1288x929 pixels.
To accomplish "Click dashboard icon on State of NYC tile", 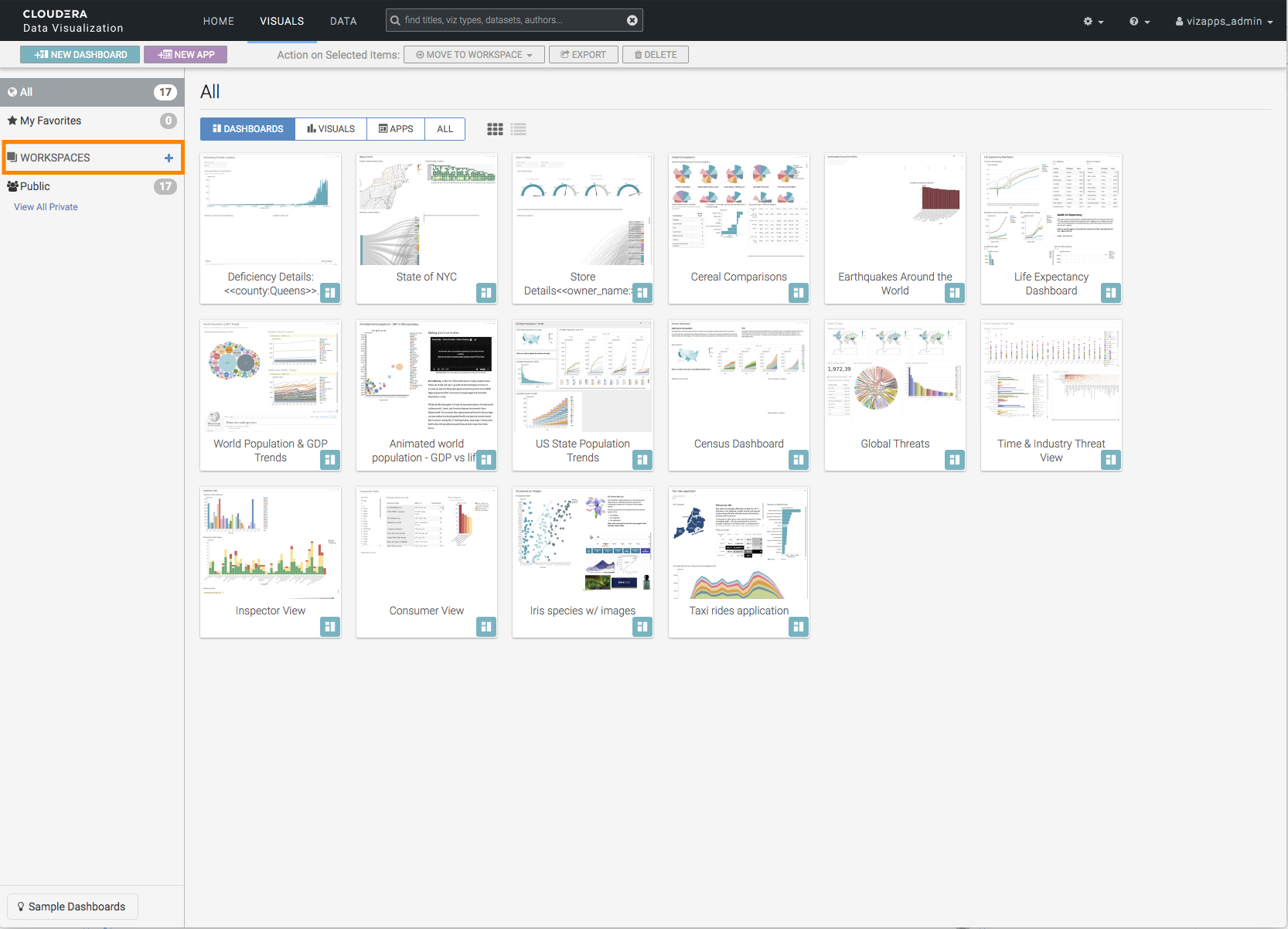I will coord(486,293).
